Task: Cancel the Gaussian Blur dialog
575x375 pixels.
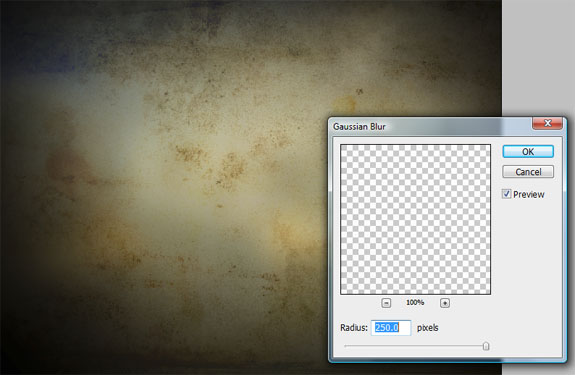Action: click(528, 172)
